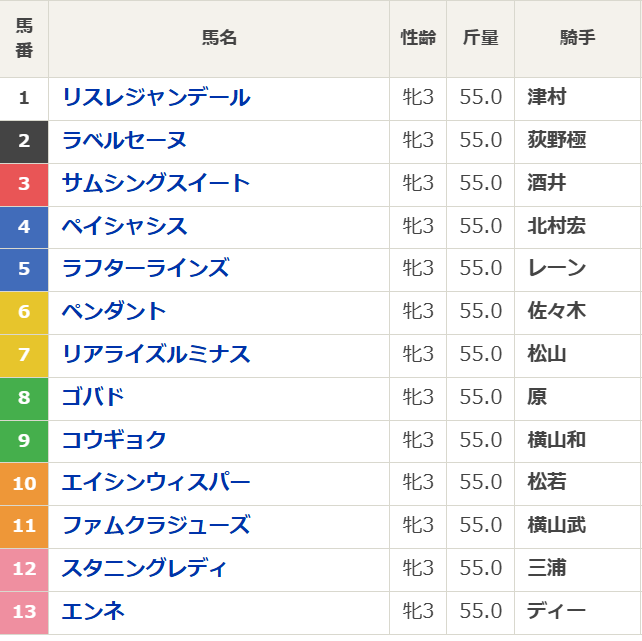Image resolution: width=642 pixels, height=641 pixels.
Task: Click the 騎手 column header
Action: [577, 38]
